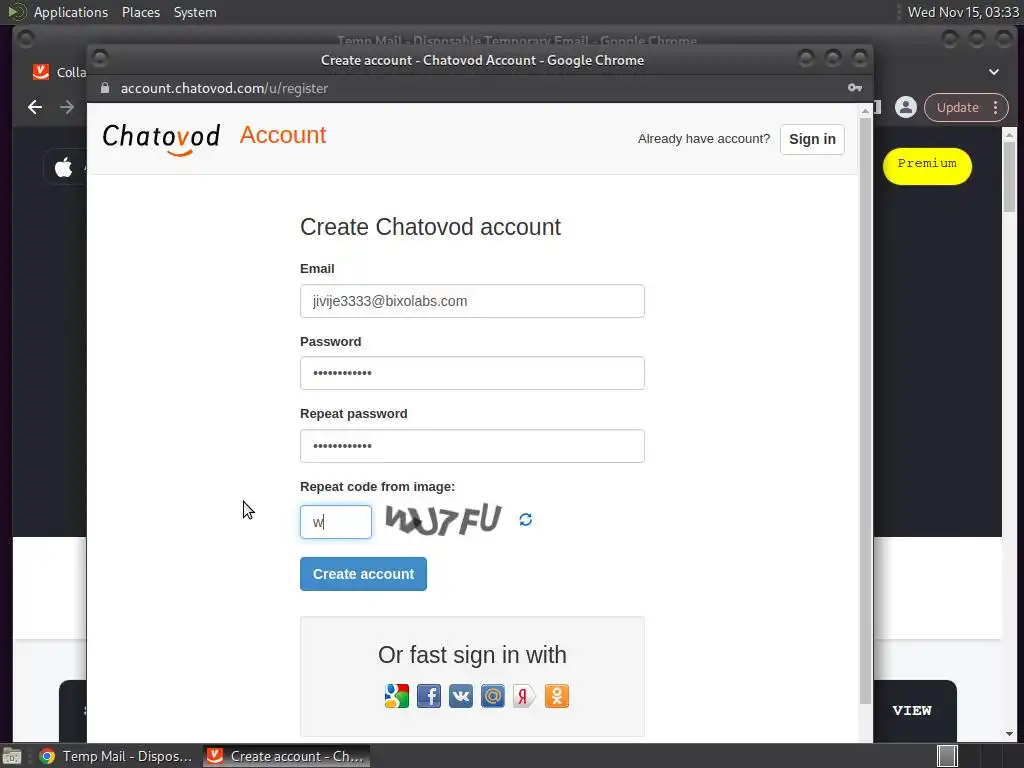The height and width of the screenshot is (768, 1024).
Task: Click the show desktop icon in taskbar
Action: pos(12,756)
